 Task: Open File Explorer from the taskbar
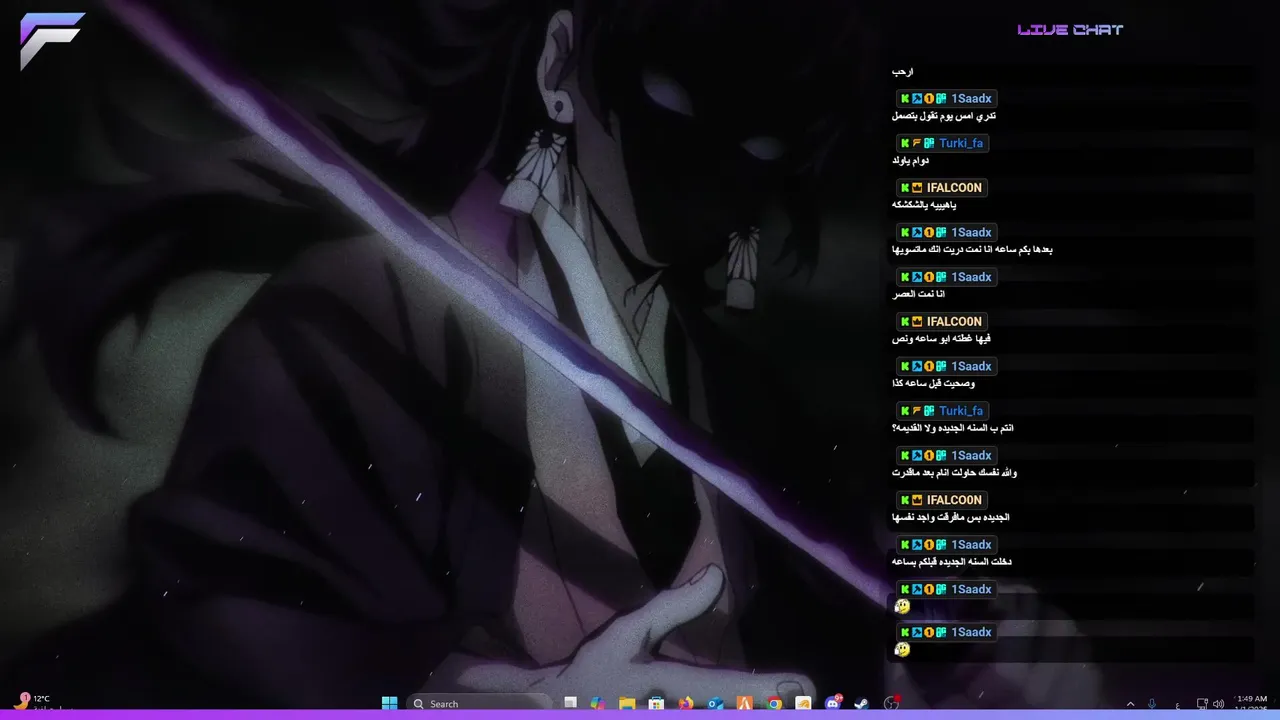[627, 703]
